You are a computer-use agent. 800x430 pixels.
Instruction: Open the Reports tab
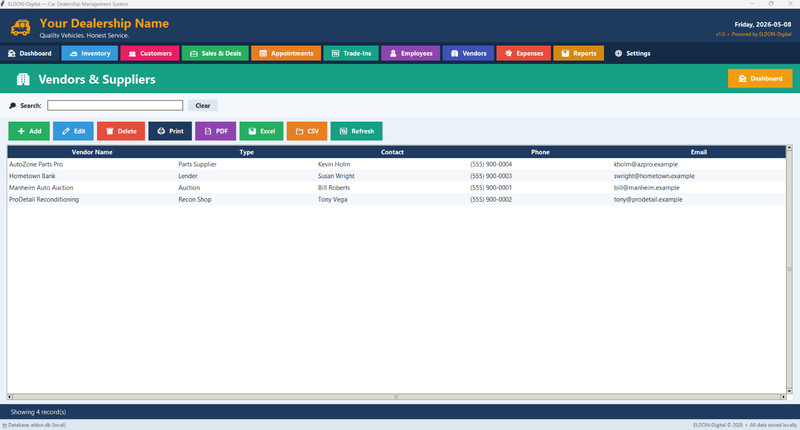tap(579, 54)
